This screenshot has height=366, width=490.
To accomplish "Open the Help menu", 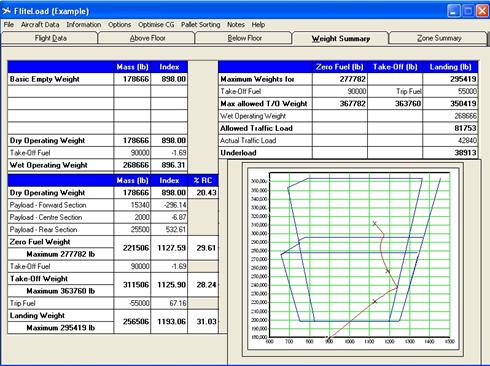I will [x=258, y=25].
